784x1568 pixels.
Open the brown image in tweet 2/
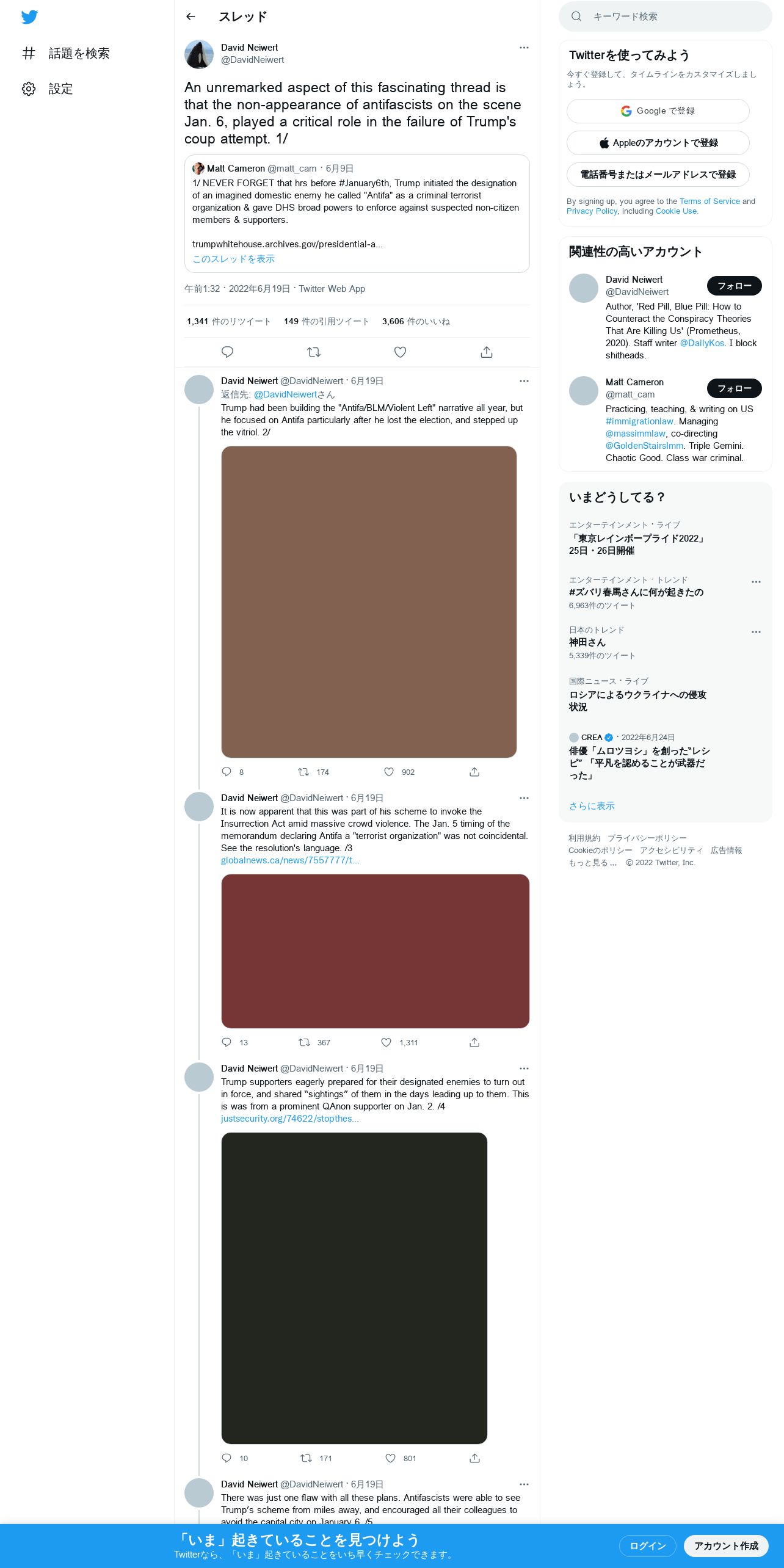click(x=369, y=602)
